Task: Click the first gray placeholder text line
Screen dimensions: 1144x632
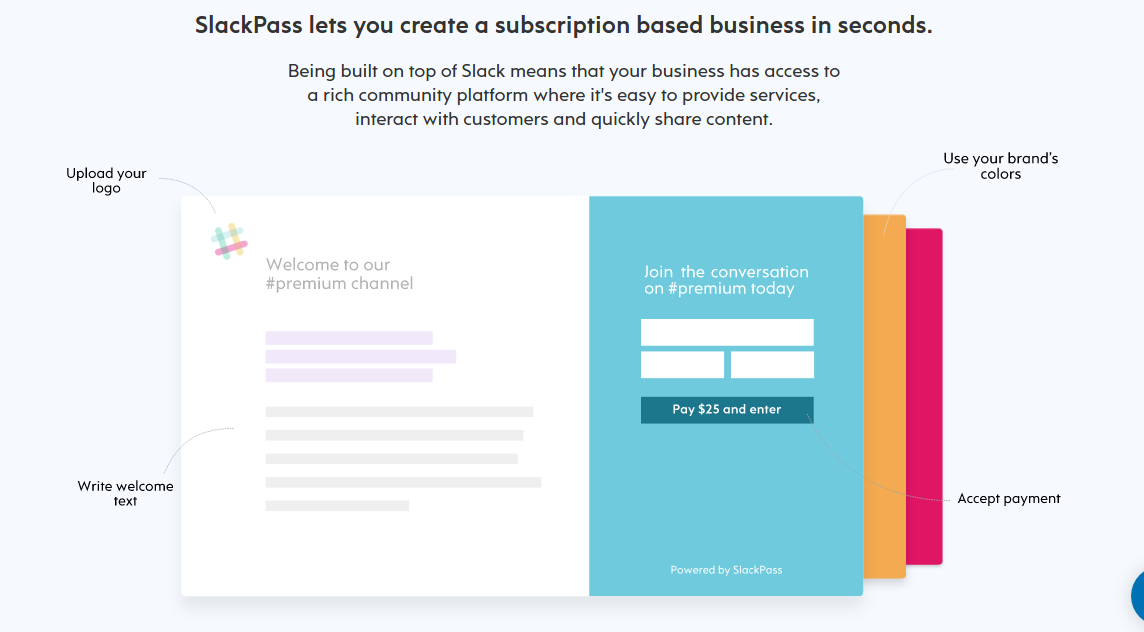Action: pyautogui.click(x=399, y=411)
